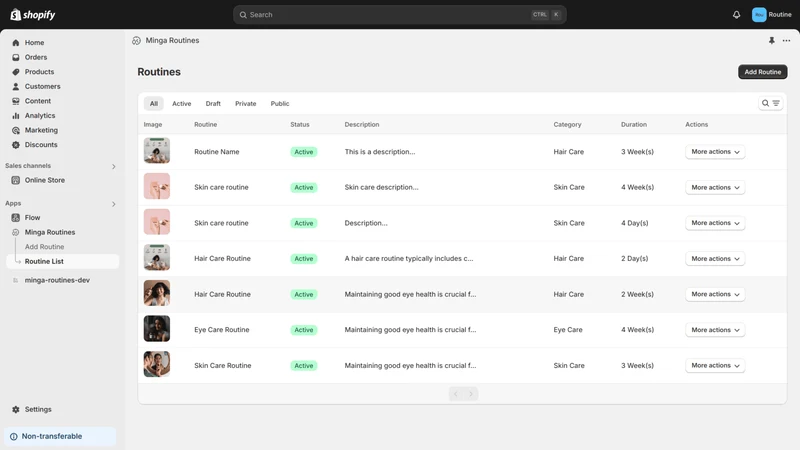Open the Routine account avatar
This screenshot has width=800, height=450.
pos(759,15)
